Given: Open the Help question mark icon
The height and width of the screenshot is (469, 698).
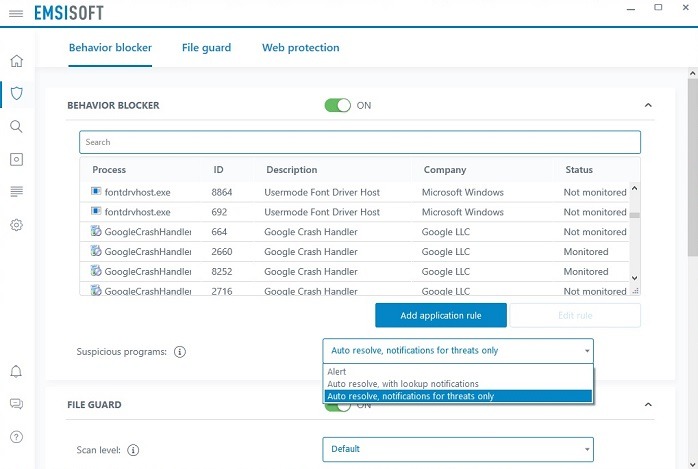Looking at the screenshot, I should (16, 437).
